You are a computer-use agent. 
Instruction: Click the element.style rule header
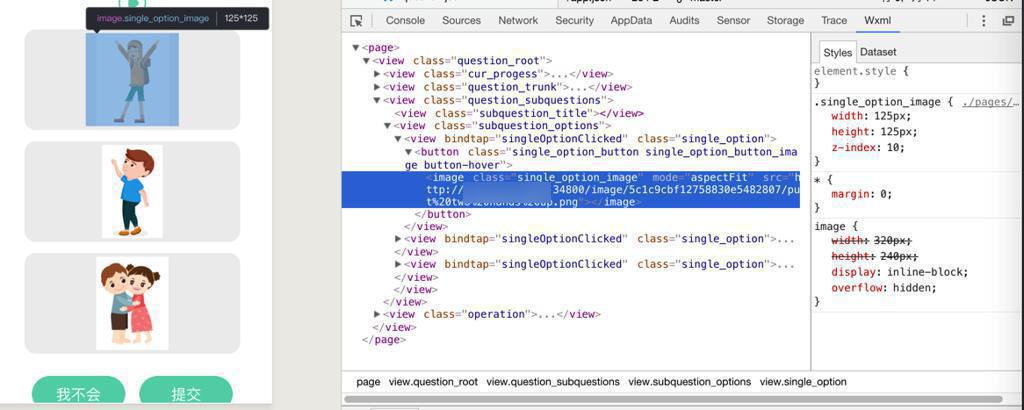[861, 71]
